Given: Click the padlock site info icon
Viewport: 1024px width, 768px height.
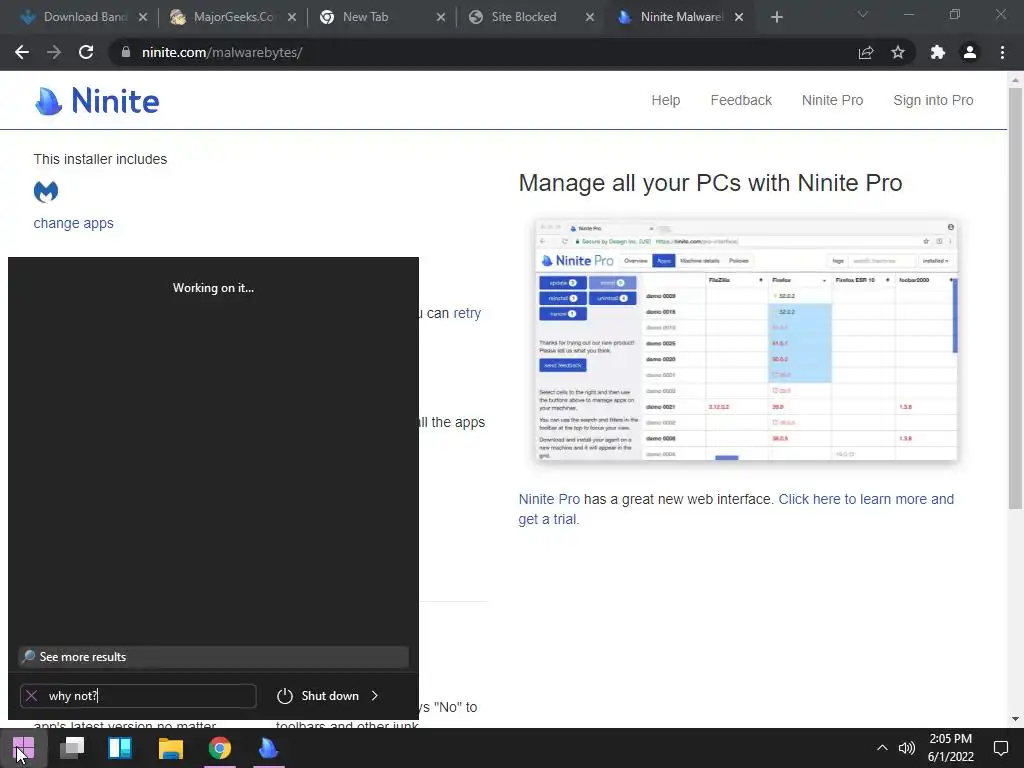Looking at the screenshot, I should [125, 52].
